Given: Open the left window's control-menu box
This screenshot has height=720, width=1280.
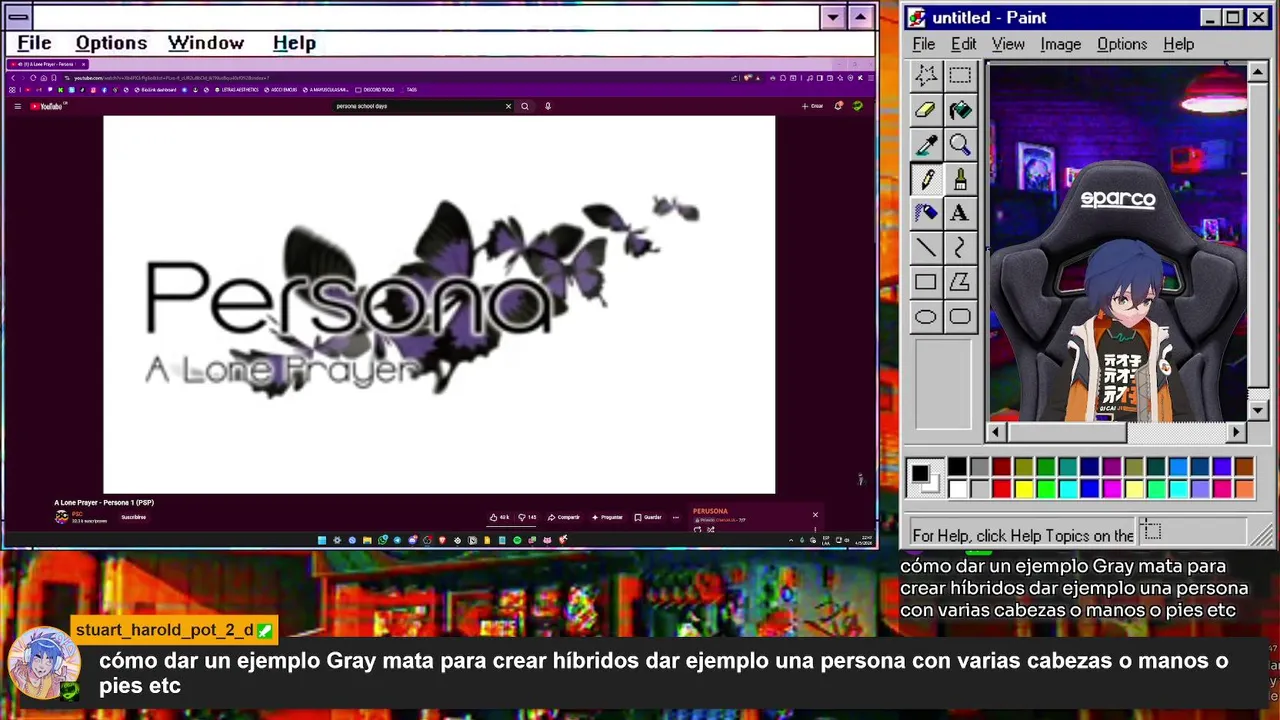Looking at the screenshot, I should click(x=18, y=17).
